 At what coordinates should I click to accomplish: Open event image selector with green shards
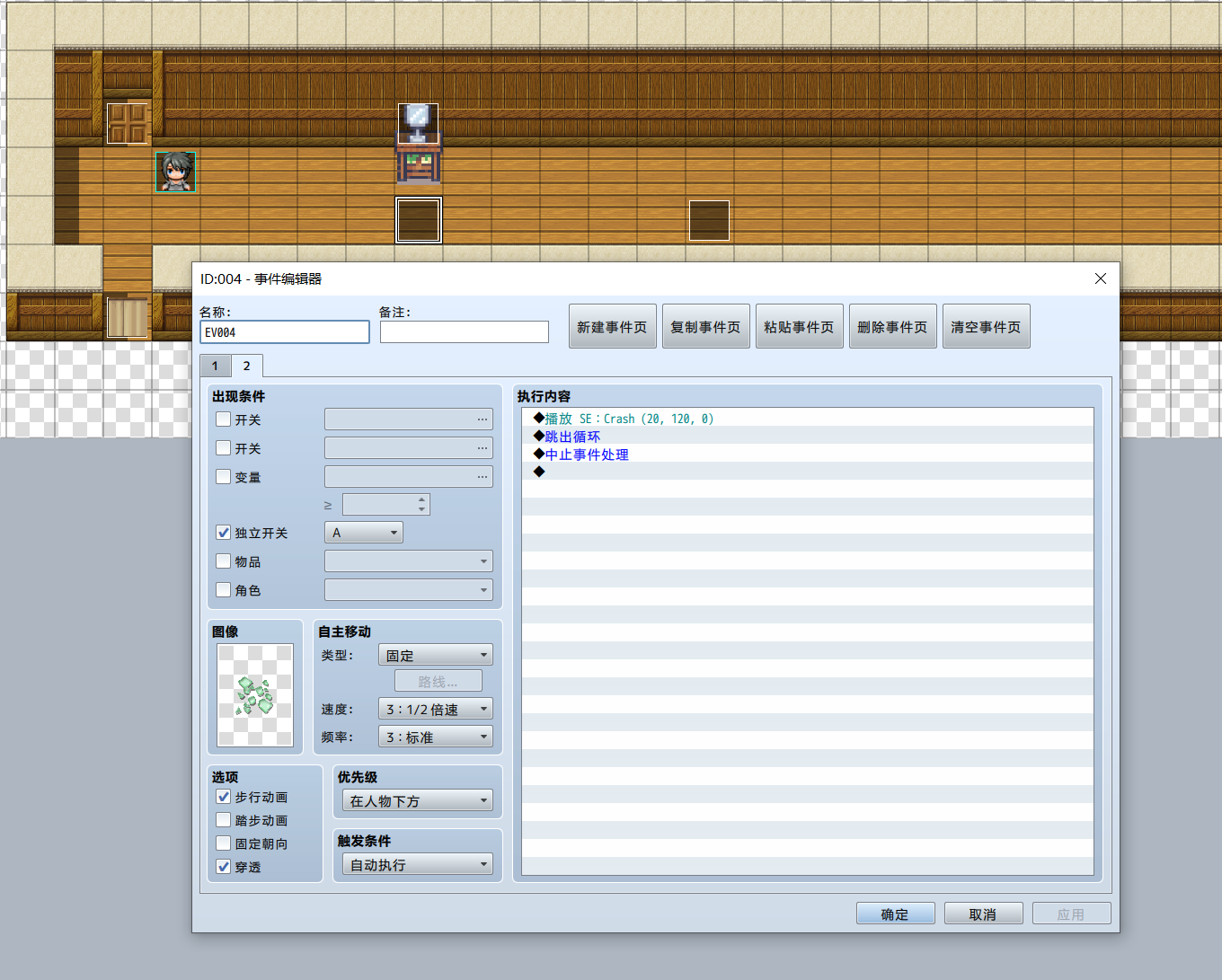[255, 695]
